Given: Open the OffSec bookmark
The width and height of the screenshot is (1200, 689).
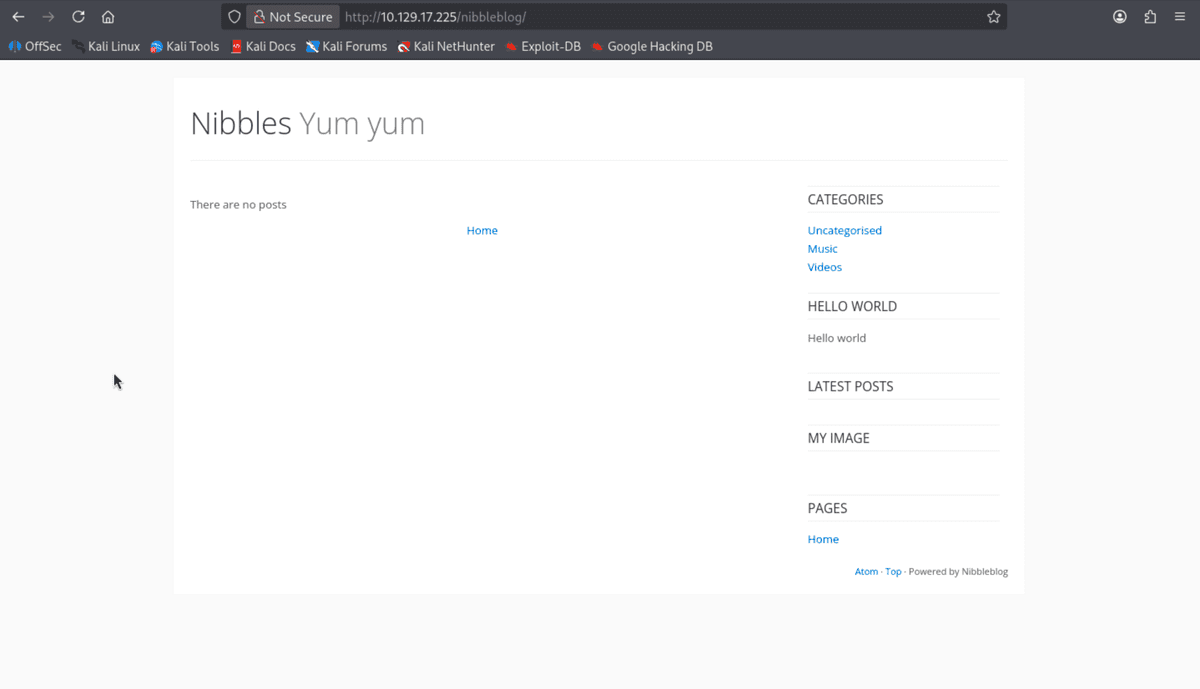Looking at the screenshot, I should click(35, 46).
